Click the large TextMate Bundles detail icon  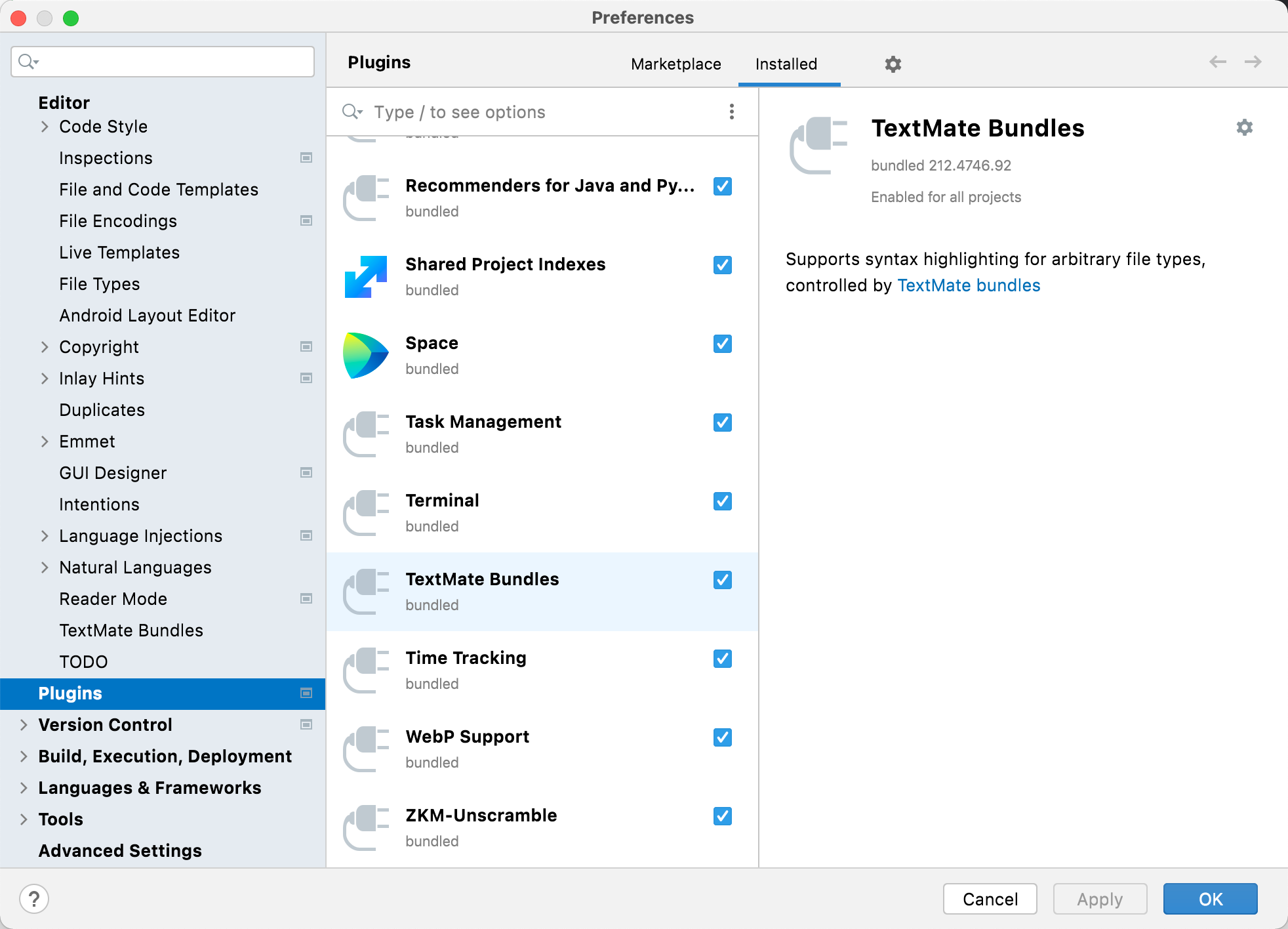(x=818, y=146)
